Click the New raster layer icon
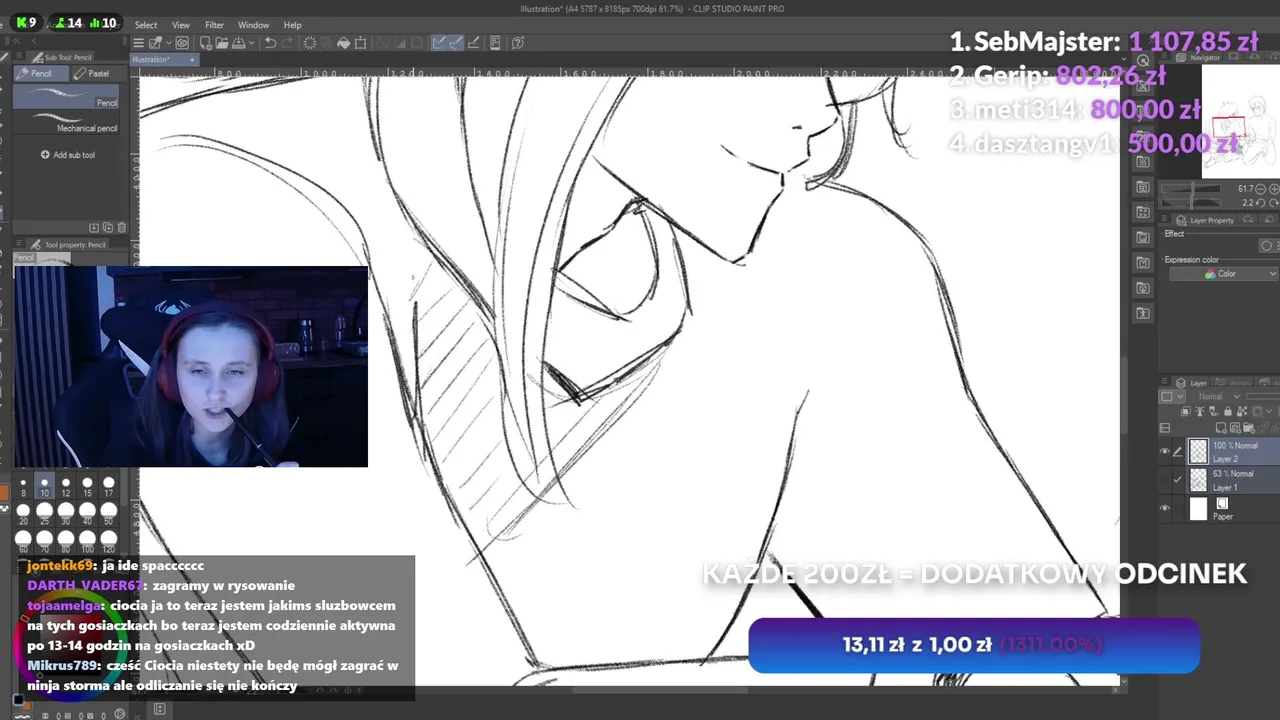Image resolution: width=1280 pixels, height=720 pixels. tap(1221, 428)
